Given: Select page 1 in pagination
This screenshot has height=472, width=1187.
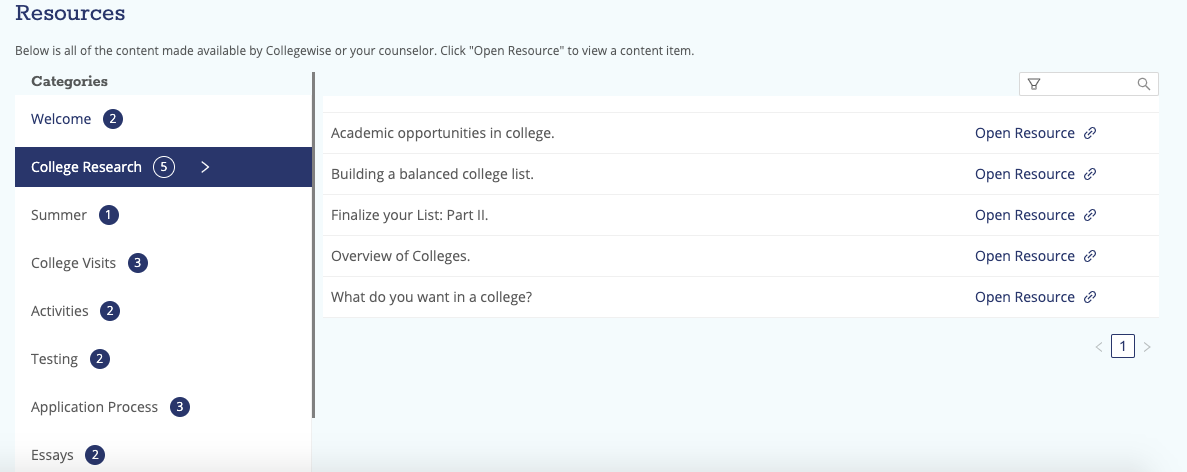Looking at the screenshot, I should pos(1123,346).
